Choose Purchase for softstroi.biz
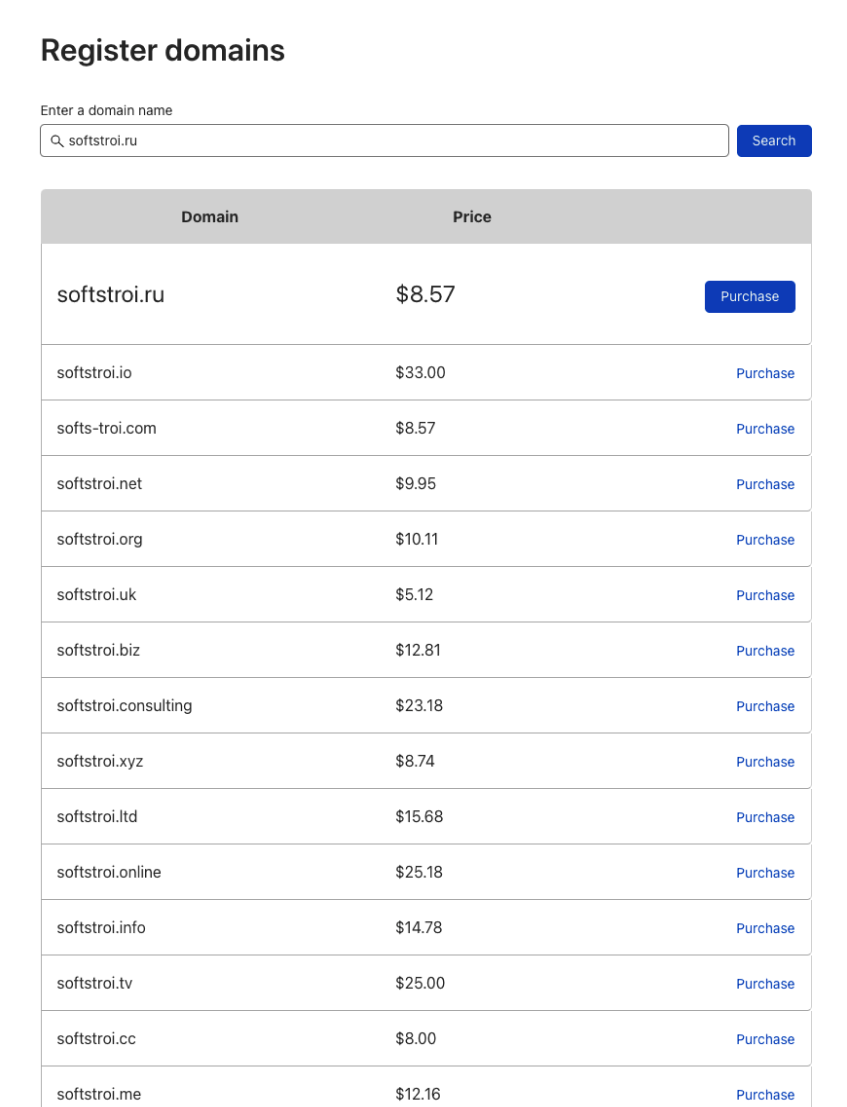This screenshot has height=1107, width=847. click(x=765, y=651)
